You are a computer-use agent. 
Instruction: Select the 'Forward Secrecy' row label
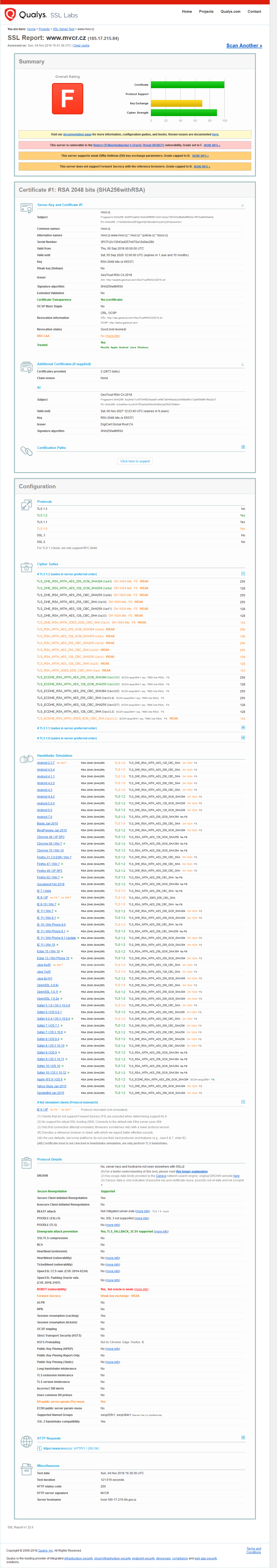pos(49,1296)
